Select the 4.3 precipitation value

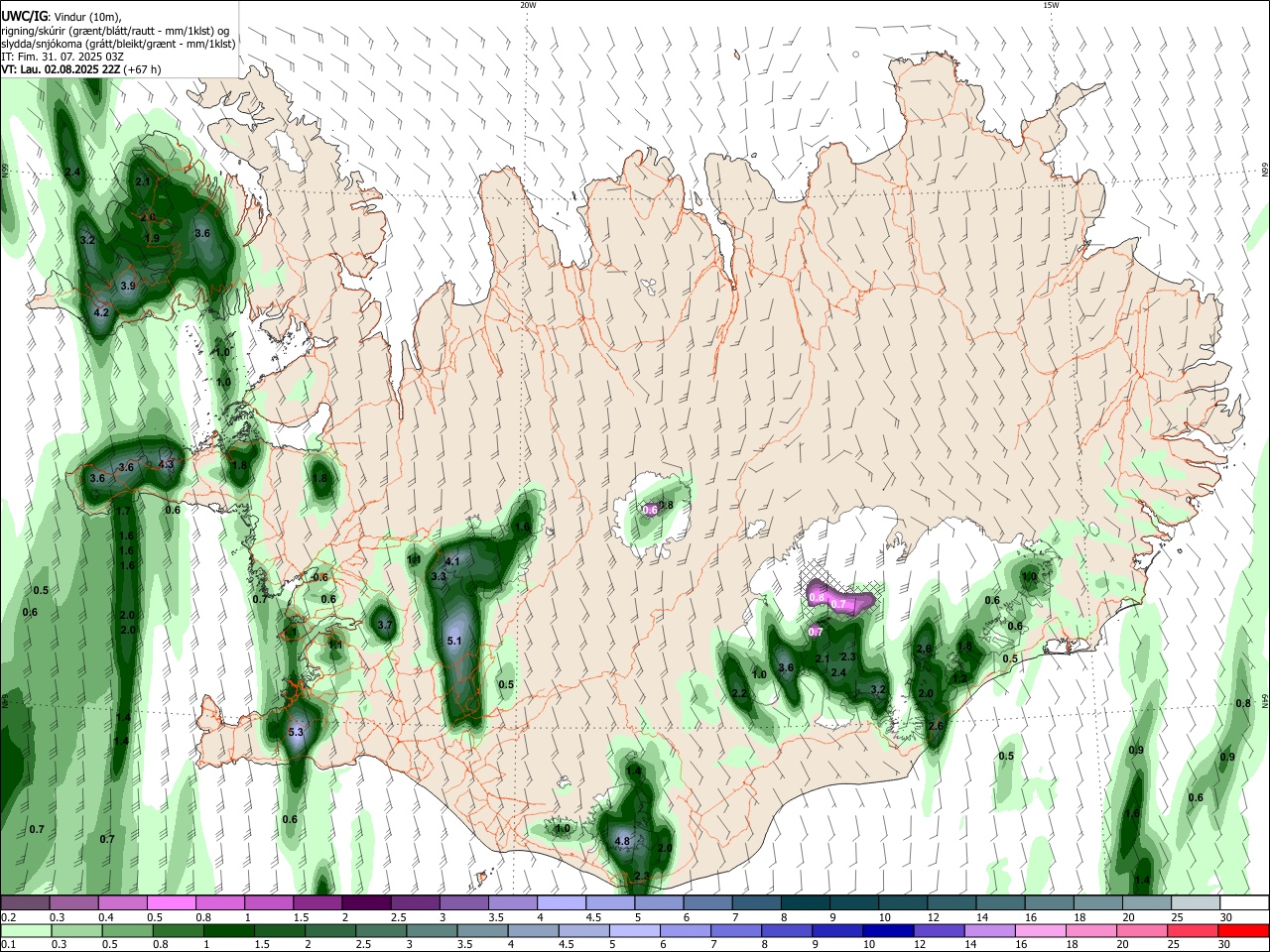click(x=166, y=464)
